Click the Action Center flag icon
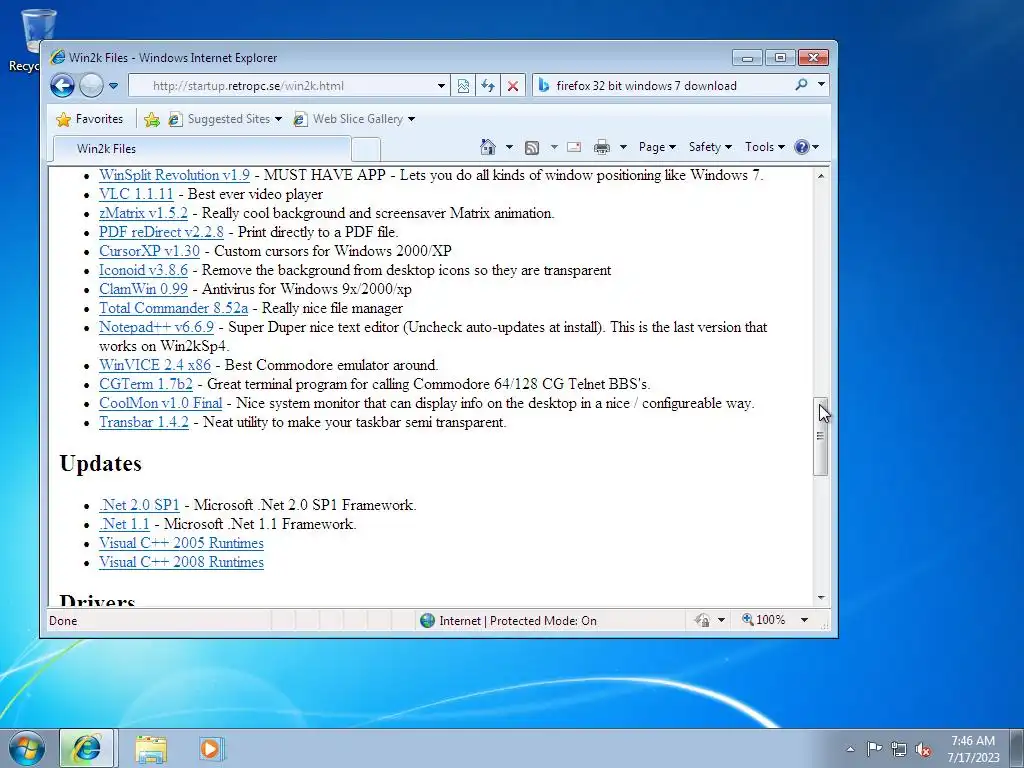 (874, 748)
